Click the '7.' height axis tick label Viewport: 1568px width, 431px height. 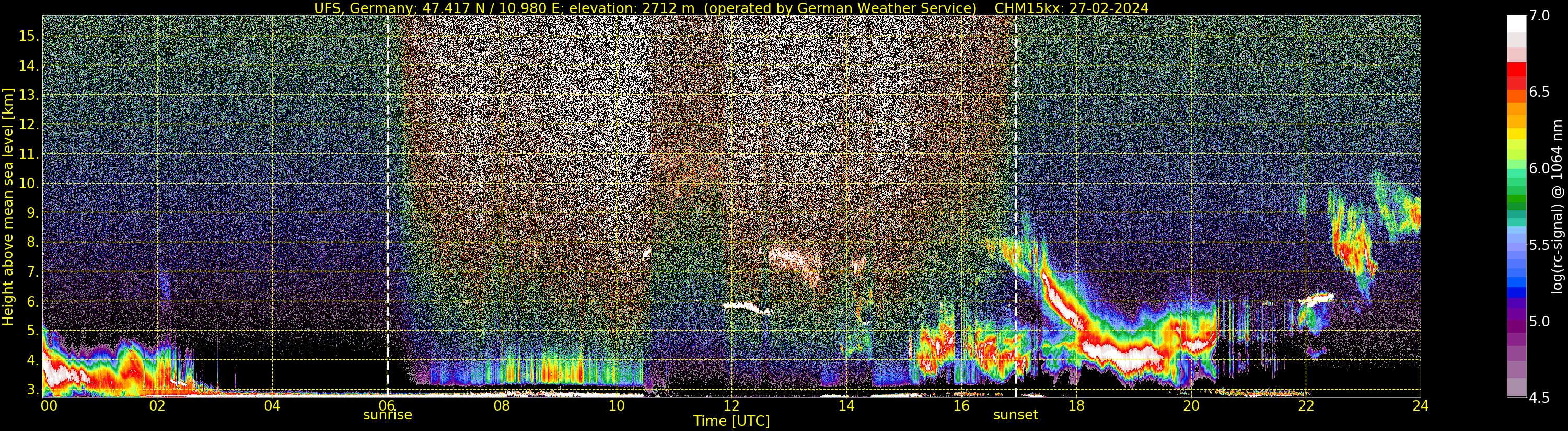tap(33, 272)
